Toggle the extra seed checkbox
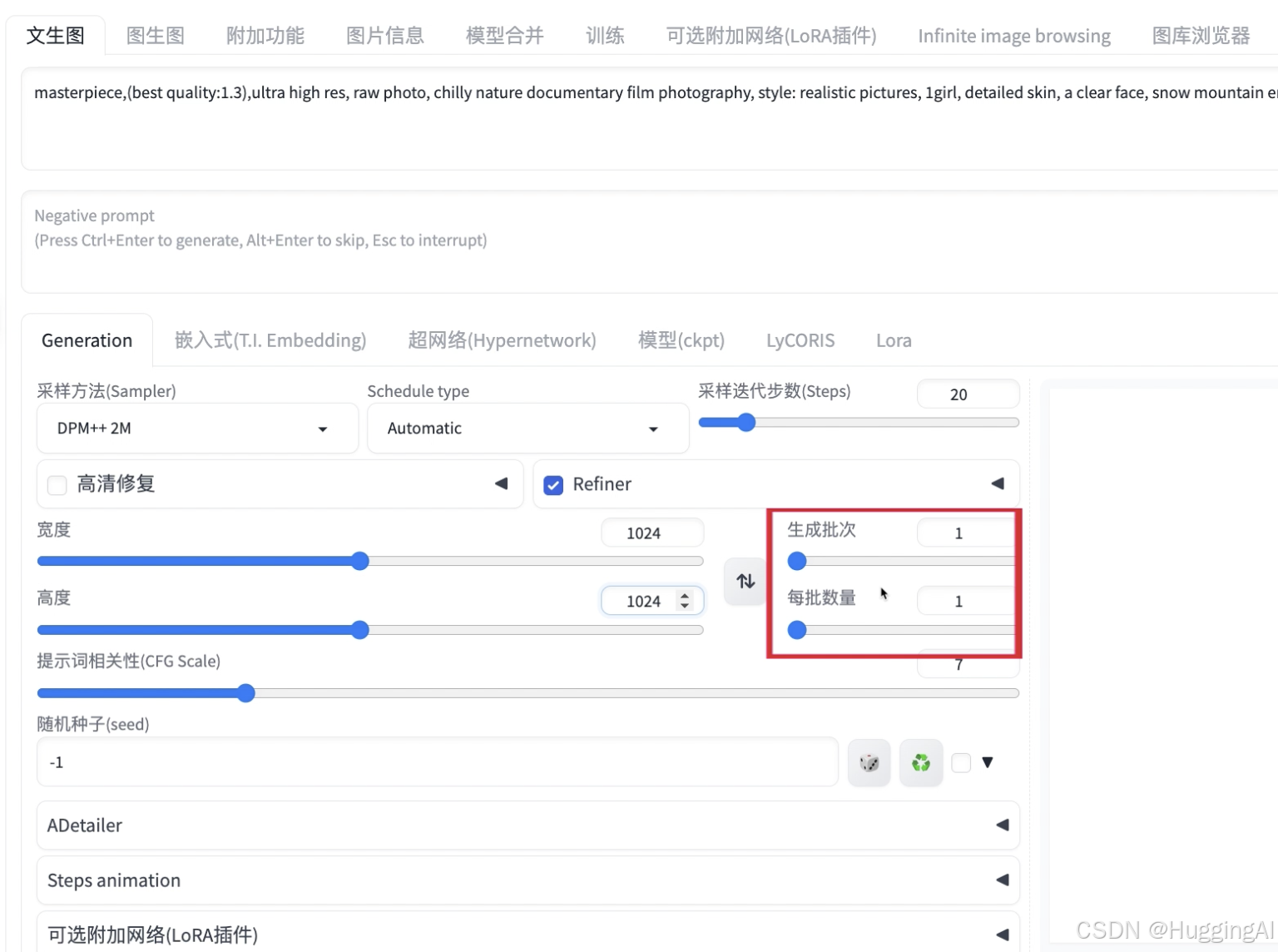1278x952 pixels. [961, 762]
